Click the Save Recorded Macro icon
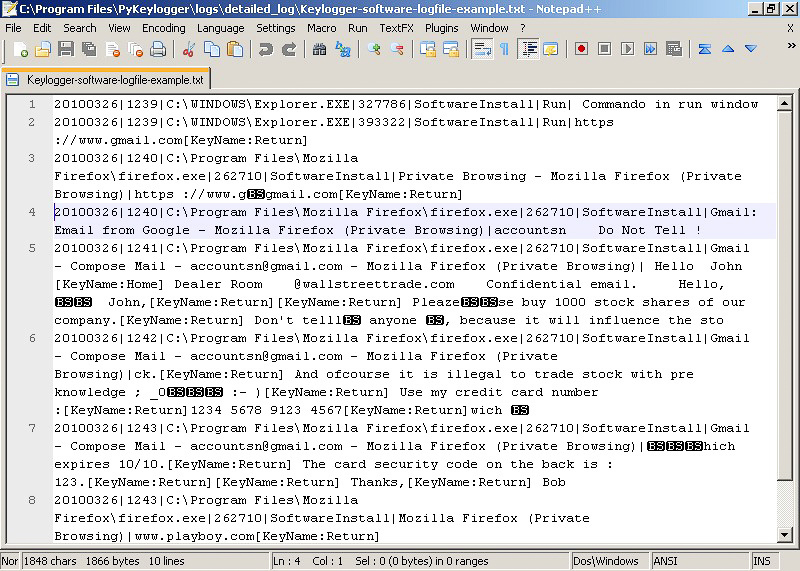This screenshot has width=800, height=571. pos(674,49)
